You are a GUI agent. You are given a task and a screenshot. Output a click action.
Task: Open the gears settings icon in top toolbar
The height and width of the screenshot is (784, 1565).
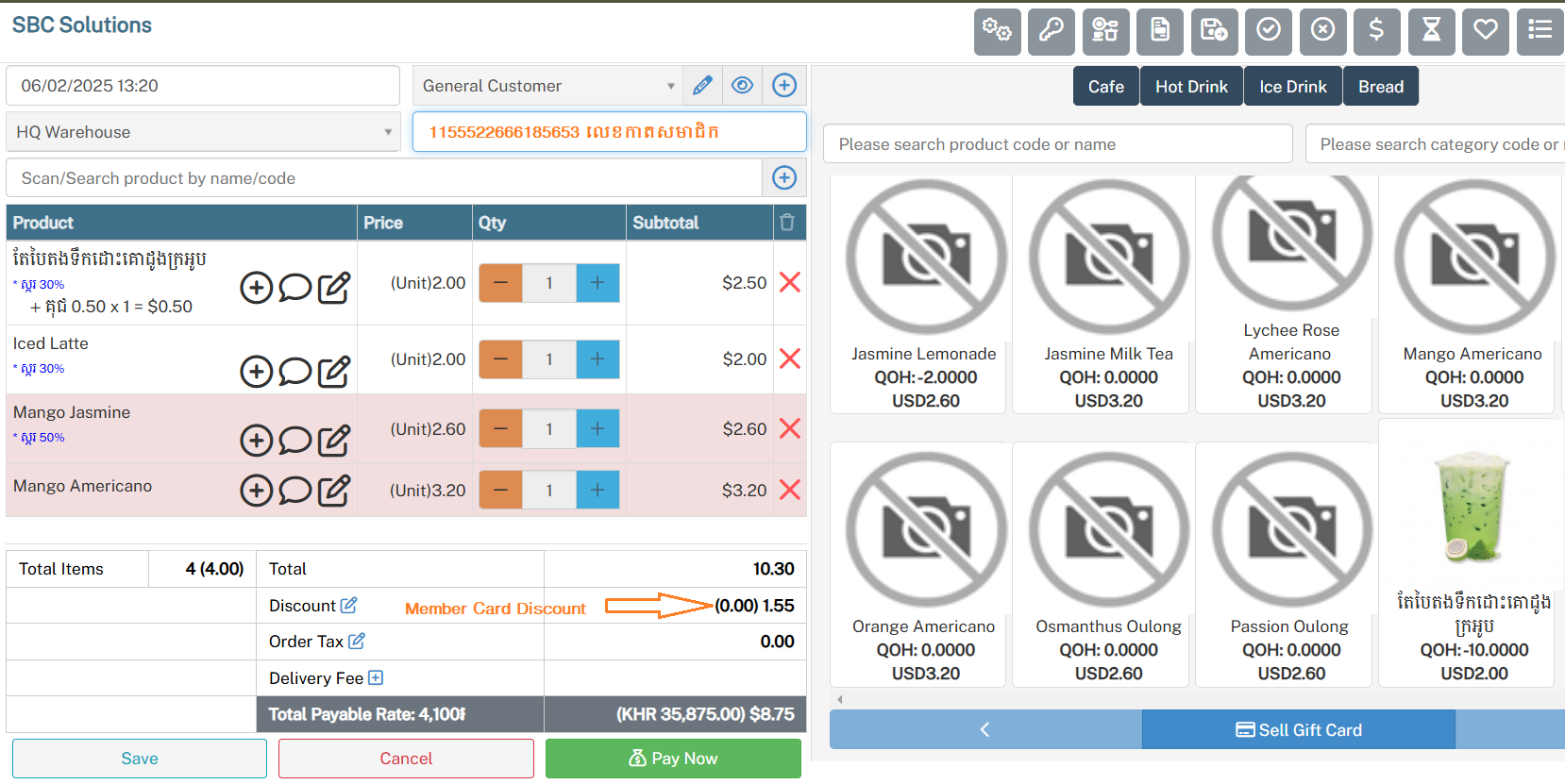997,31
